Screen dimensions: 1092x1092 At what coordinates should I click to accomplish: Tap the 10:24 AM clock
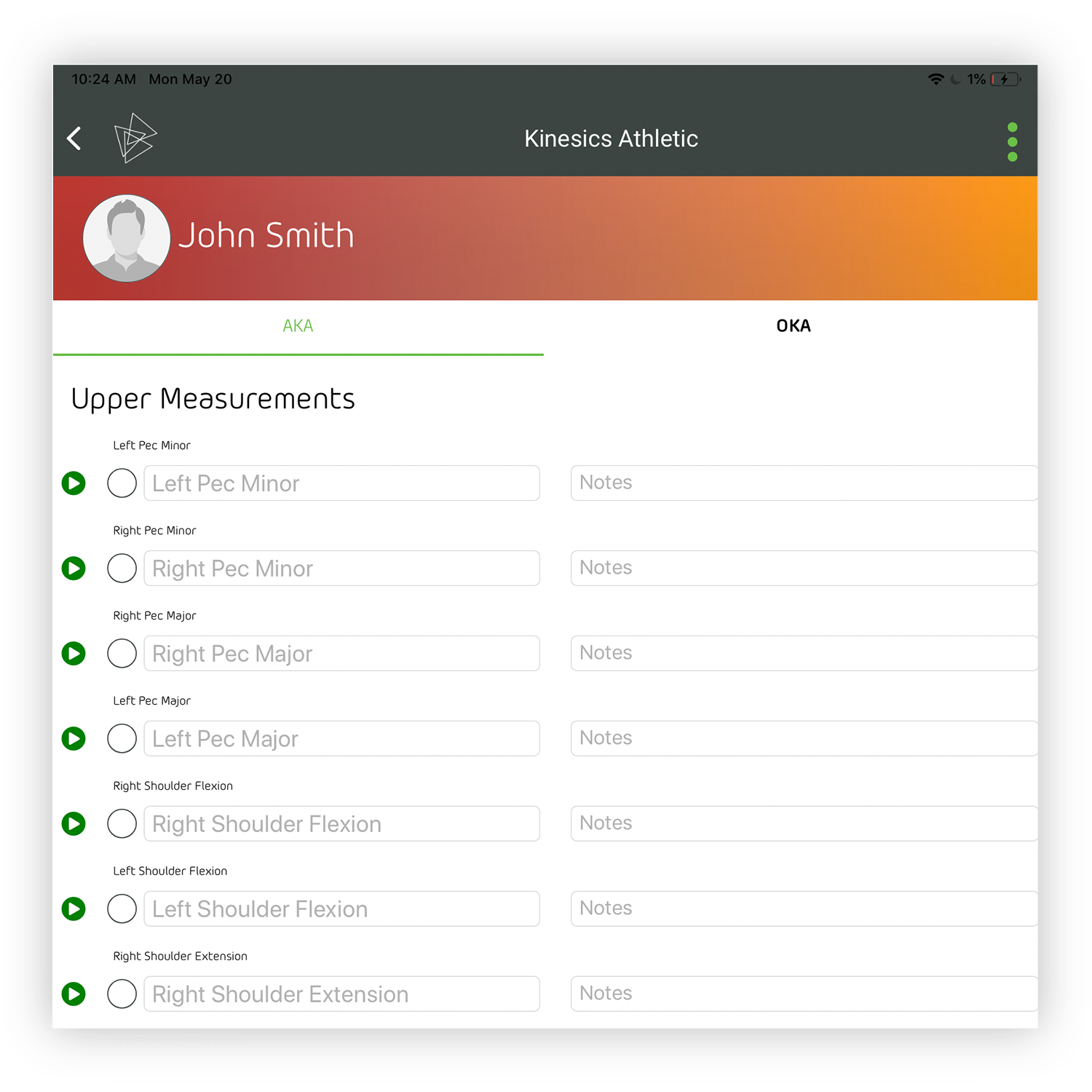click(x=103, y=79)
